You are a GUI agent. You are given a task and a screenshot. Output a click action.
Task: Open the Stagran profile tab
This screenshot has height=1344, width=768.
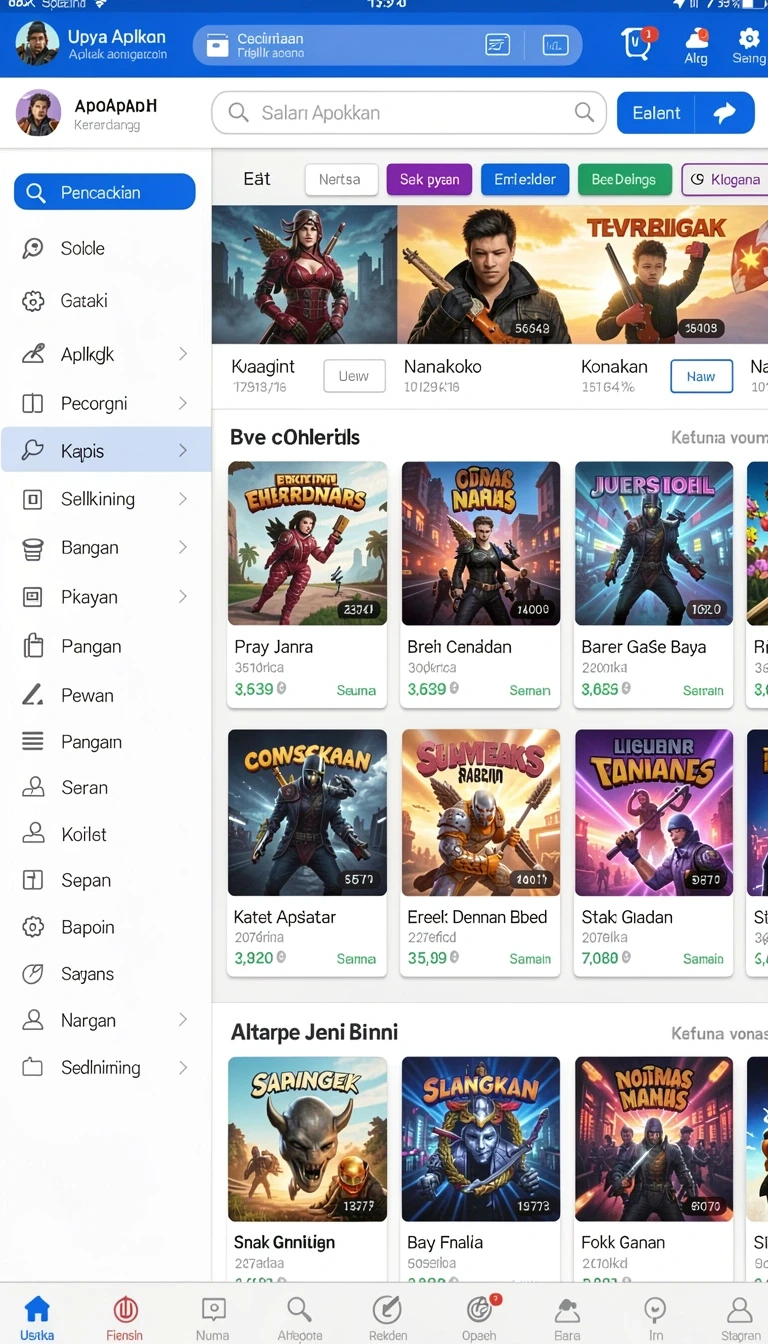pyautogui.click(x=740, y=1317)
